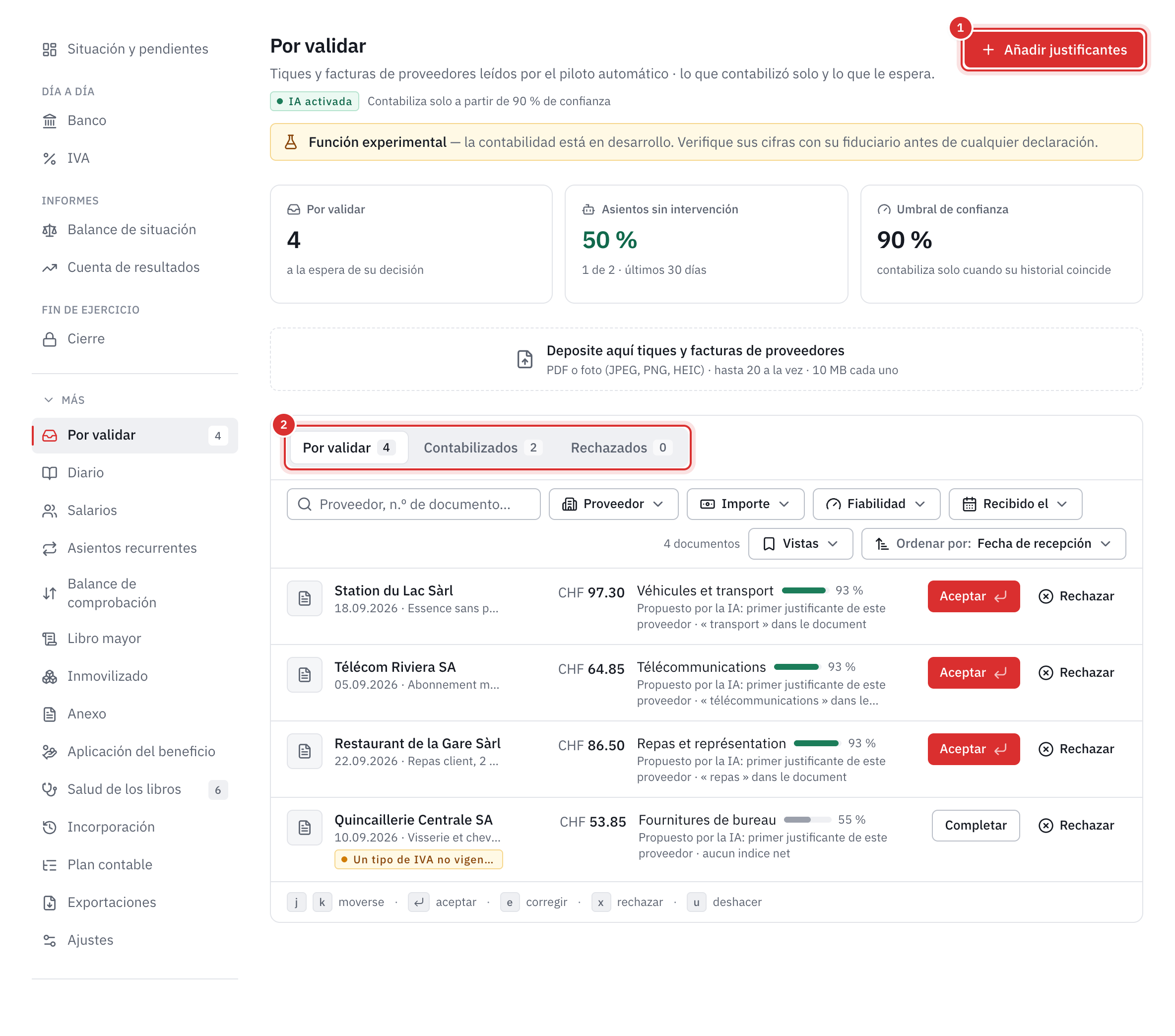
Task: Click the Cierre lock icon
Action: tap(50, 339)
